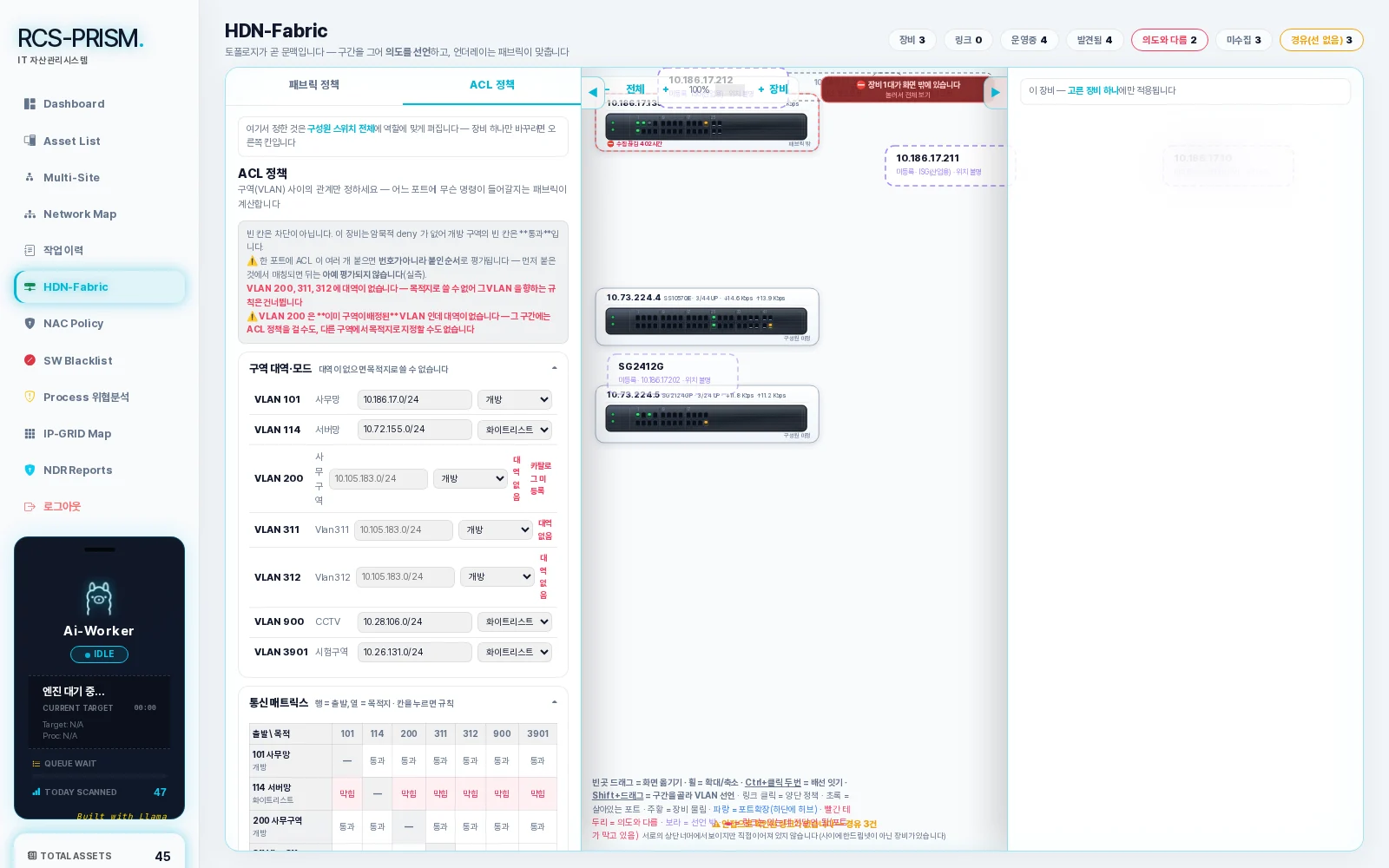Select the ACL 정책 tab
Viewport: 1389px width, 868px height.
[x=491, y=85]
